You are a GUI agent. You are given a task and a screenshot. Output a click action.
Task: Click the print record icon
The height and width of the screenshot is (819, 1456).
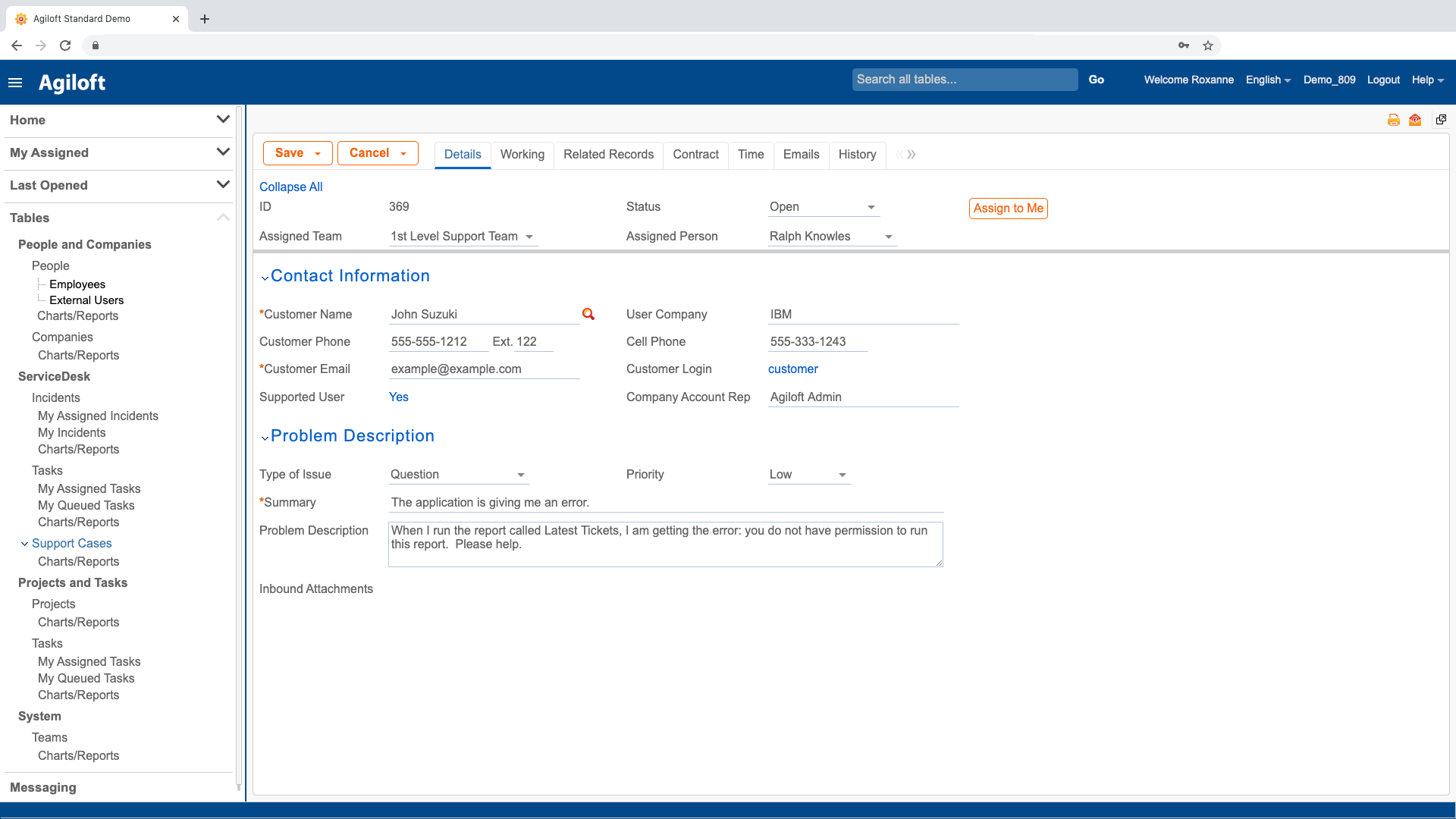click(1393, 120)
